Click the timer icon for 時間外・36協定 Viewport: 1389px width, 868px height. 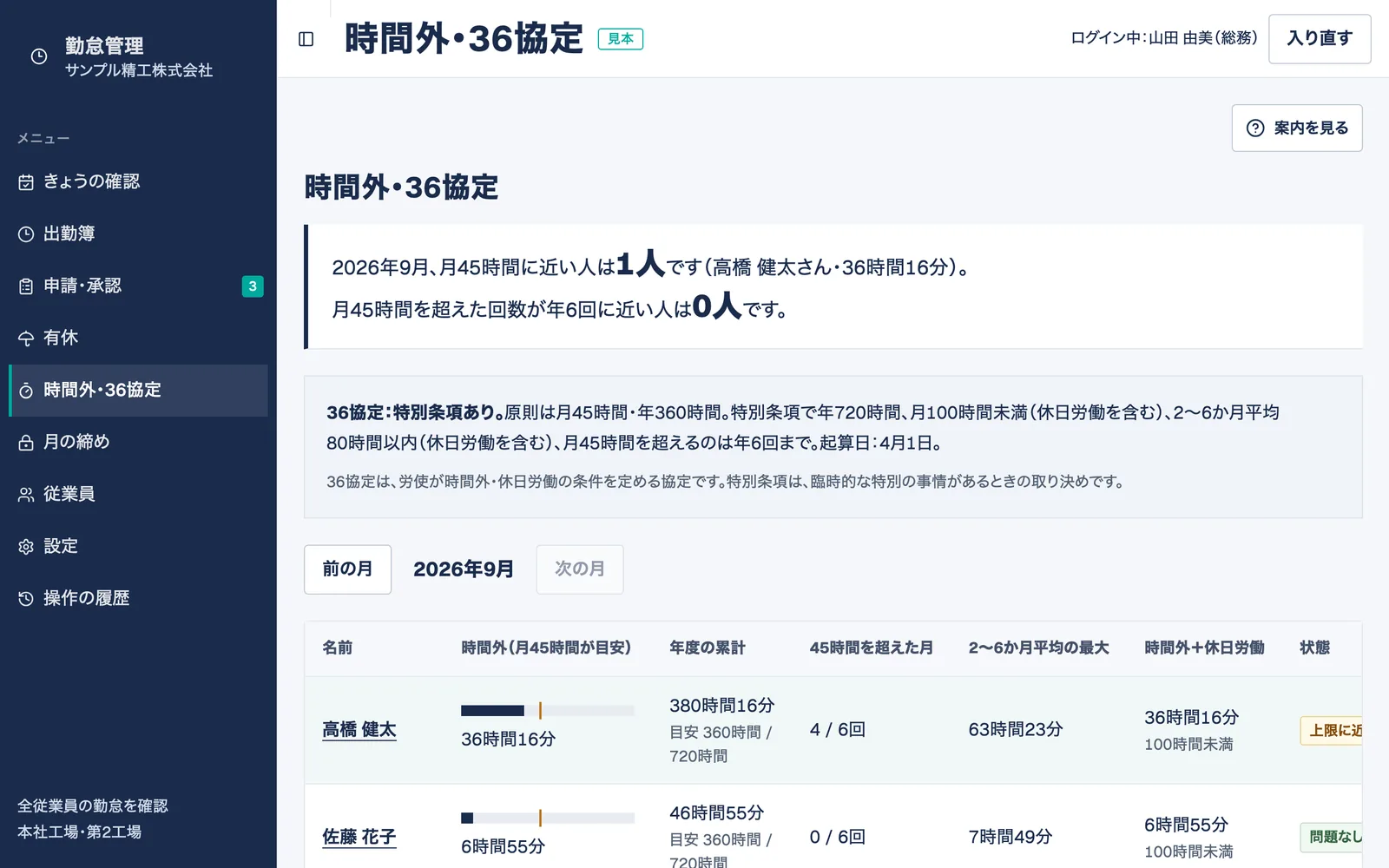coord(26,391)
